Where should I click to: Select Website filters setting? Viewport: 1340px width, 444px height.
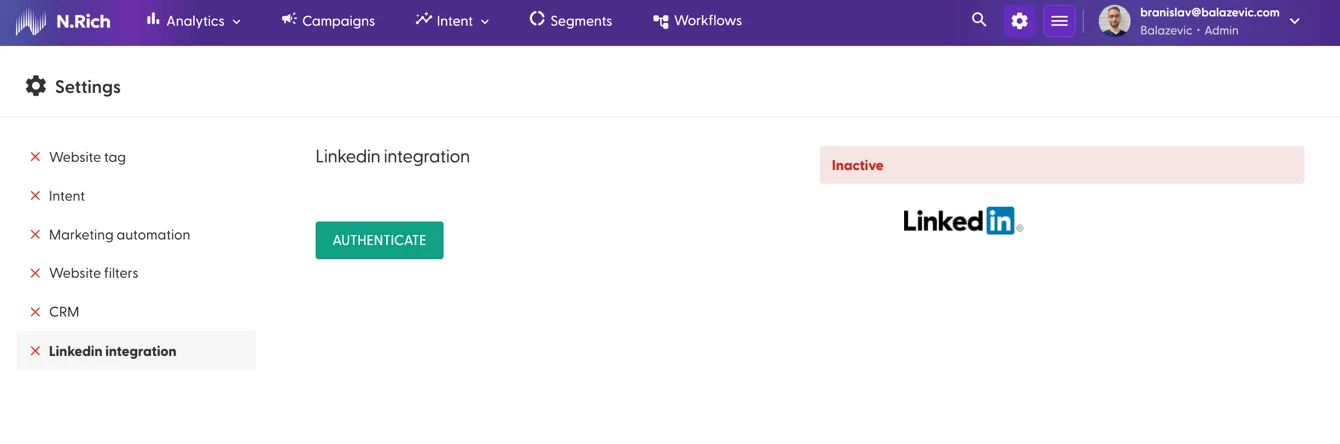coord(94,273)
